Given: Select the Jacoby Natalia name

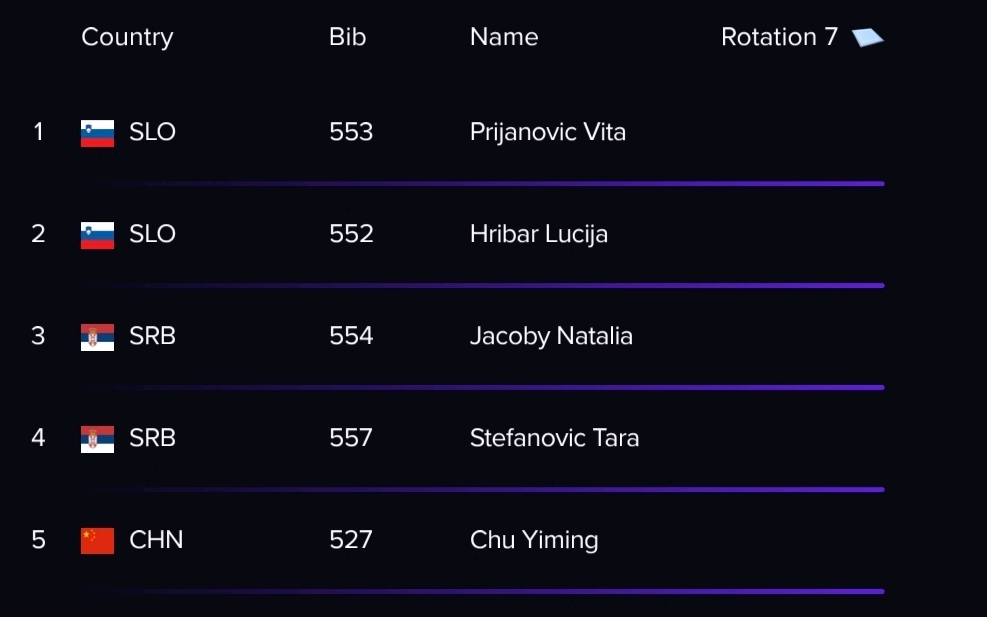Looking at the screenshot, I should [x=551, y=336].
